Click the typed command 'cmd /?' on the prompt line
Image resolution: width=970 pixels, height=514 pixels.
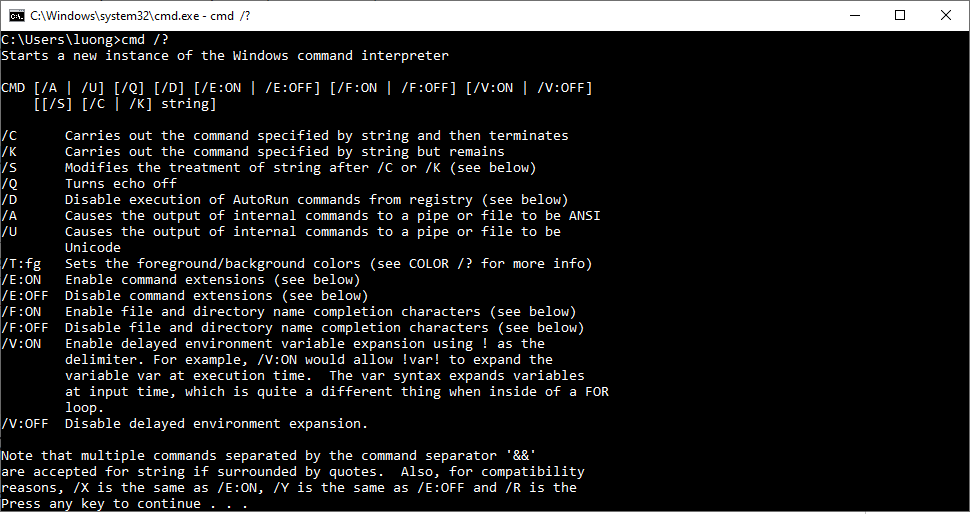(x=145, y=40)
